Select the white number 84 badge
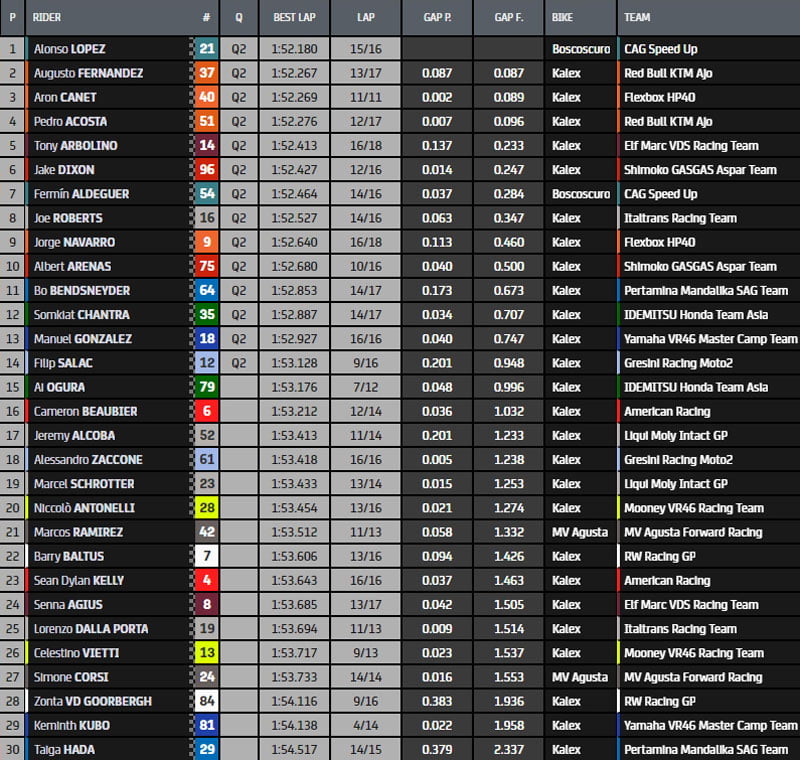 tap(206, 701)
